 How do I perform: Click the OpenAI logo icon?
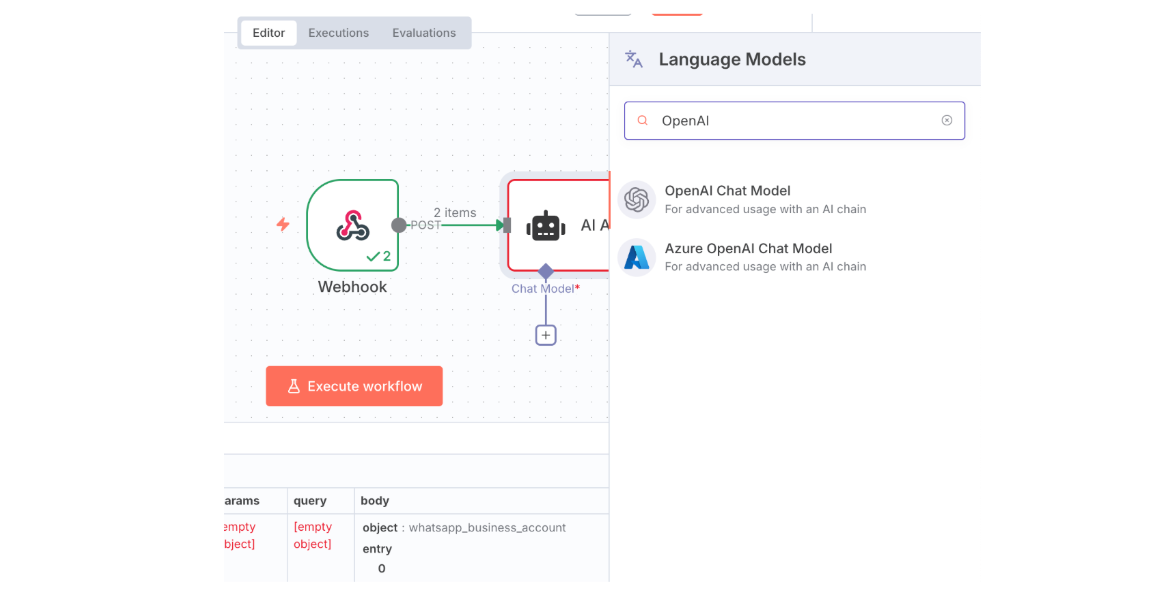click(x=637, y=200)
